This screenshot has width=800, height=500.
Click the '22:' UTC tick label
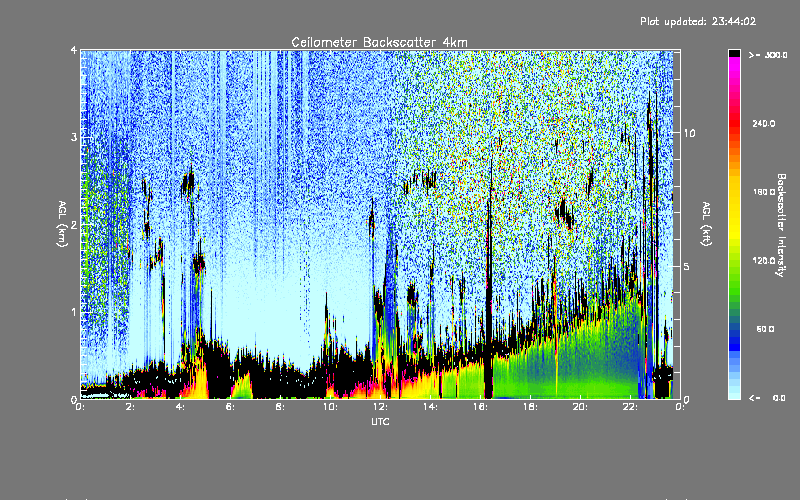[x=630, y=407]
